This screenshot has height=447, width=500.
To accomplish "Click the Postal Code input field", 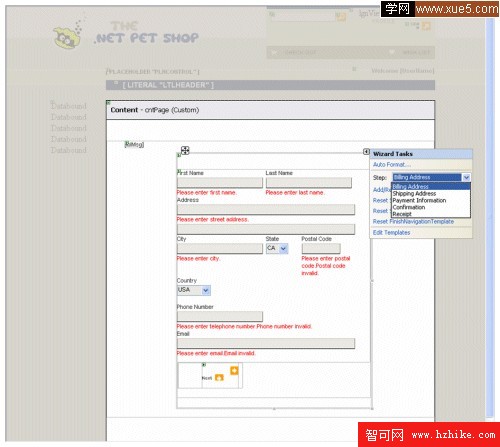I will [321, 248].
